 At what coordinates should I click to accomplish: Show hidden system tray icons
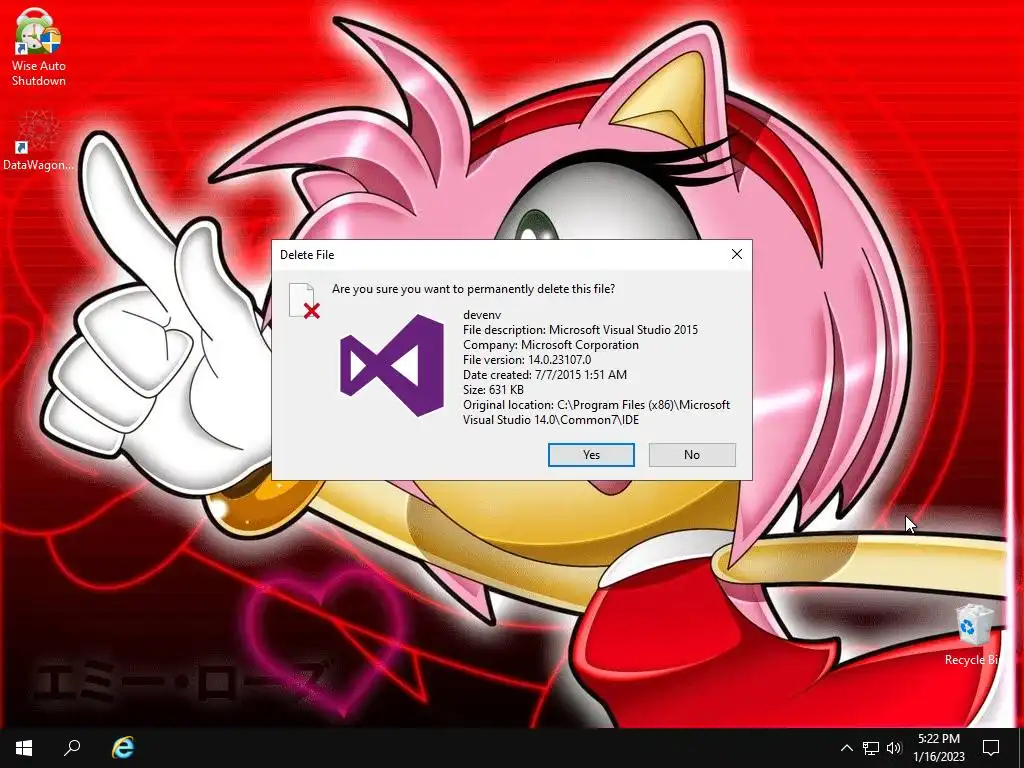[846, 748]
